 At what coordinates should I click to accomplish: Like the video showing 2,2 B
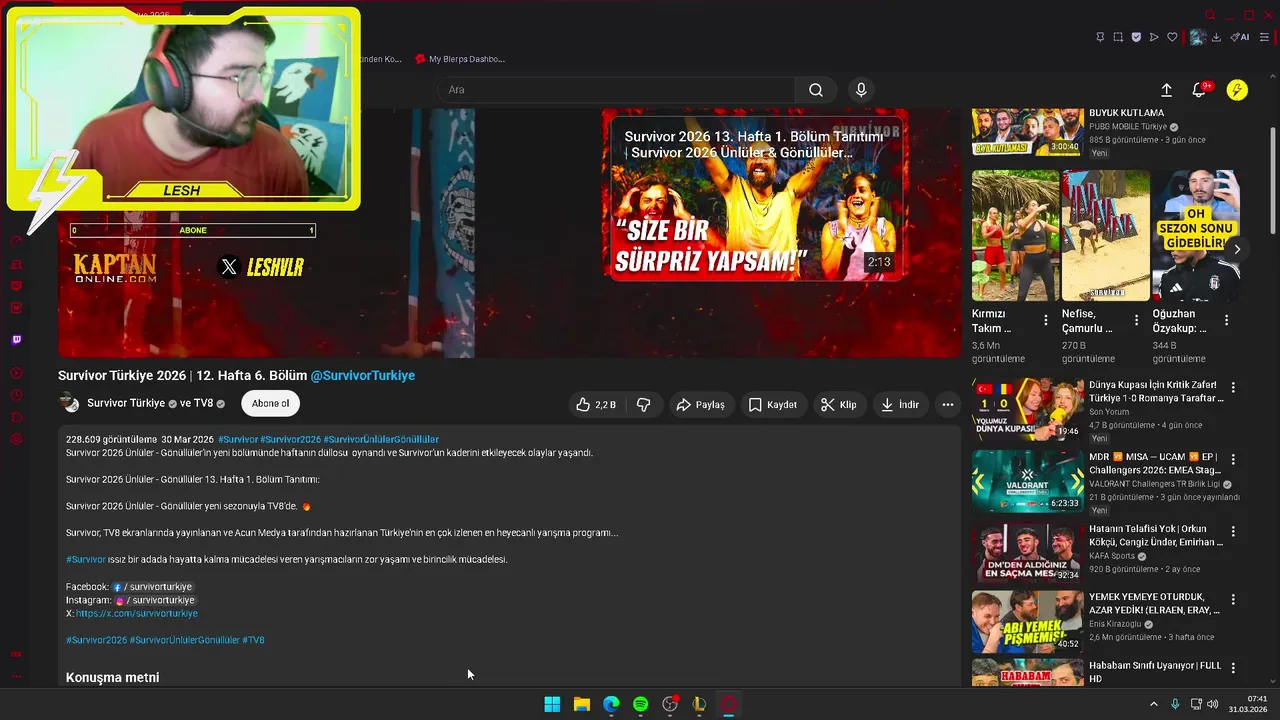tap(596, 405)
